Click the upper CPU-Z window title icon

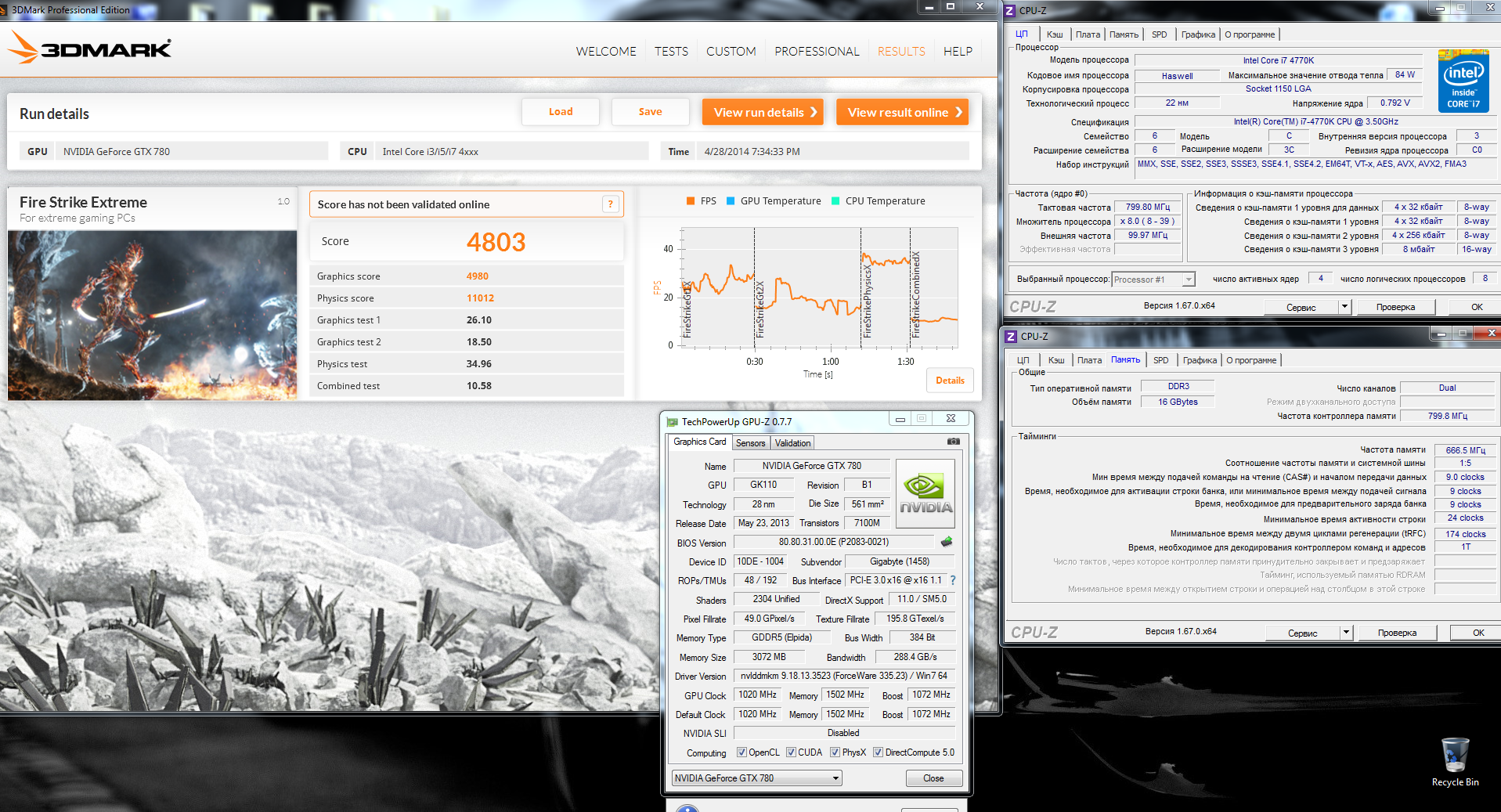pos(1010,10)
